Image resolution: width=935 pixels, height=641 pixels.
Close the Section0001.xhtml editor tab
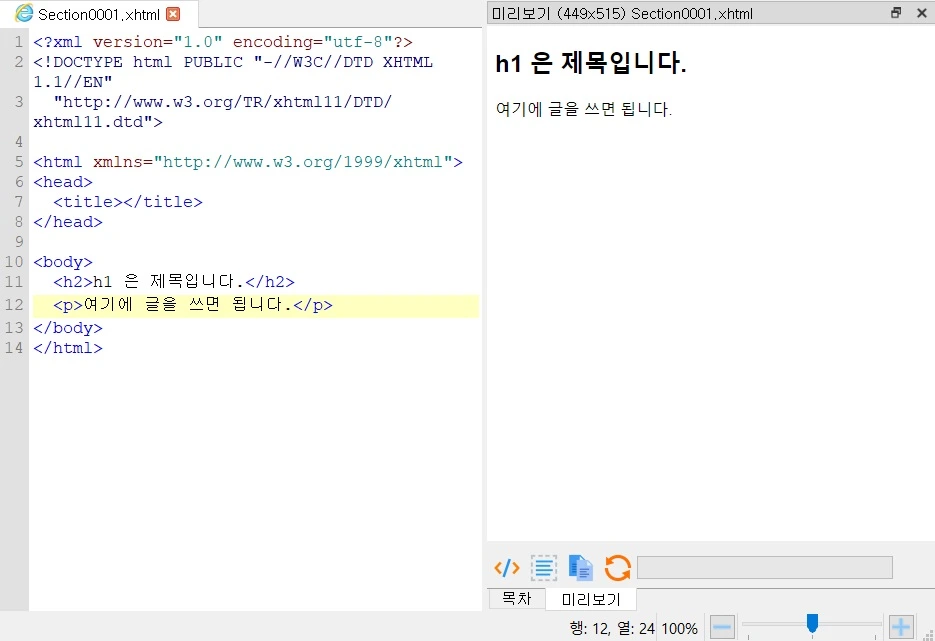(x=173, y=14)
